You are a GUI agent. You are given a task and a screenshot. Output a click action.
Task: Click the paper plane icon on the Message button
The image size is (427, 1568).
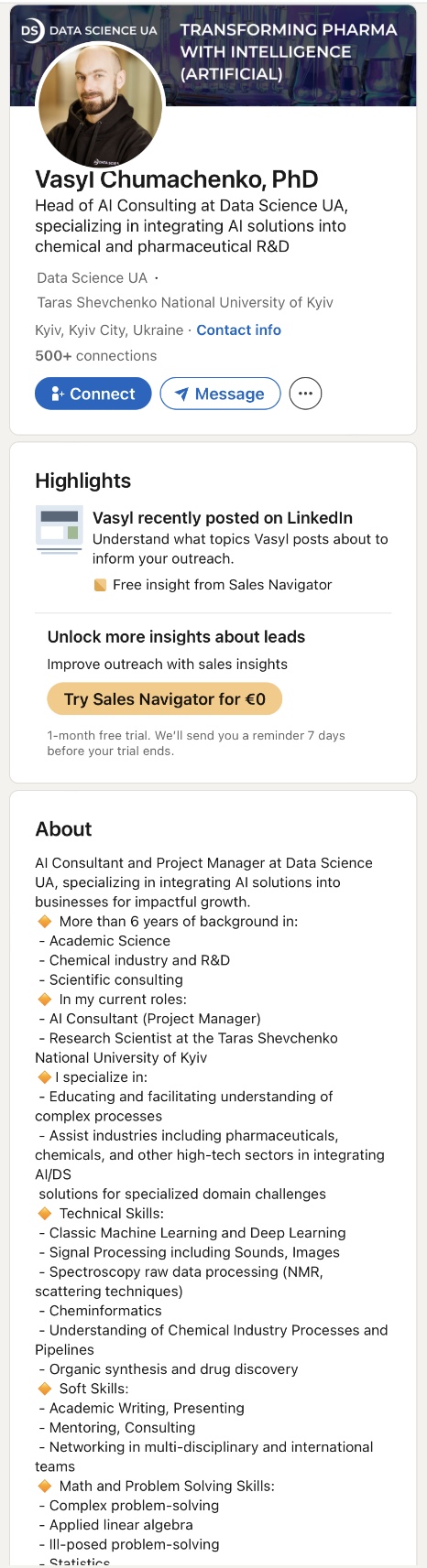tap(181, 395)
